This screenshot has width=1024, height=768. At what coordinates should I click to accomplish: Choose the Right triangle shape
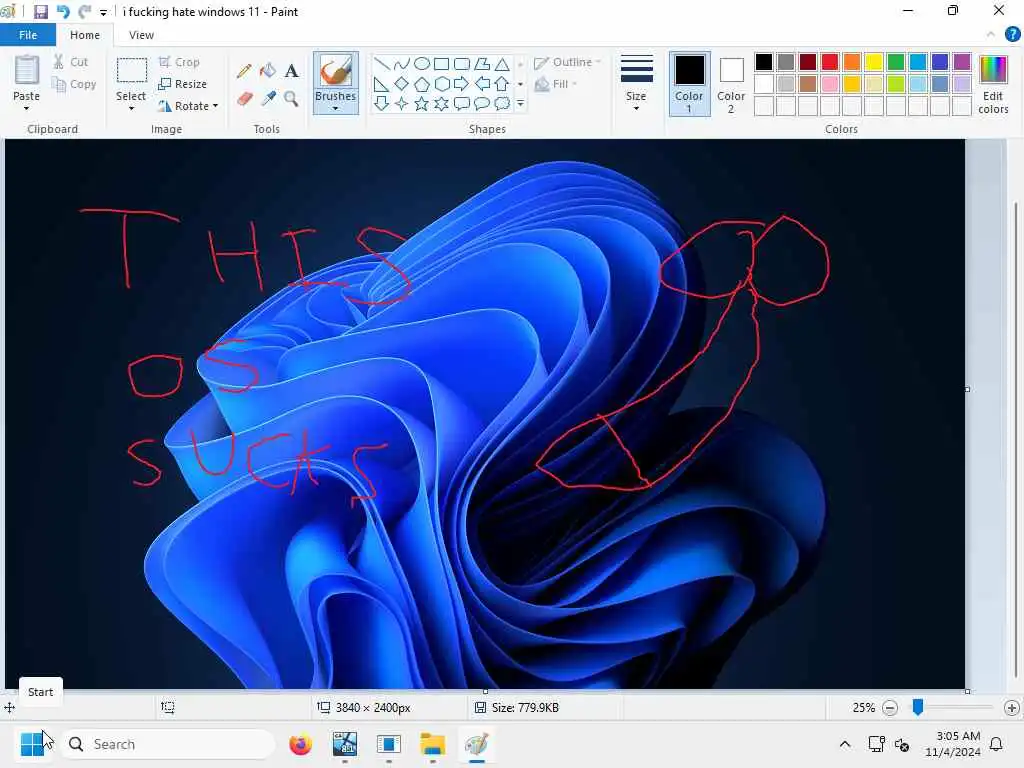pos(382,84)
